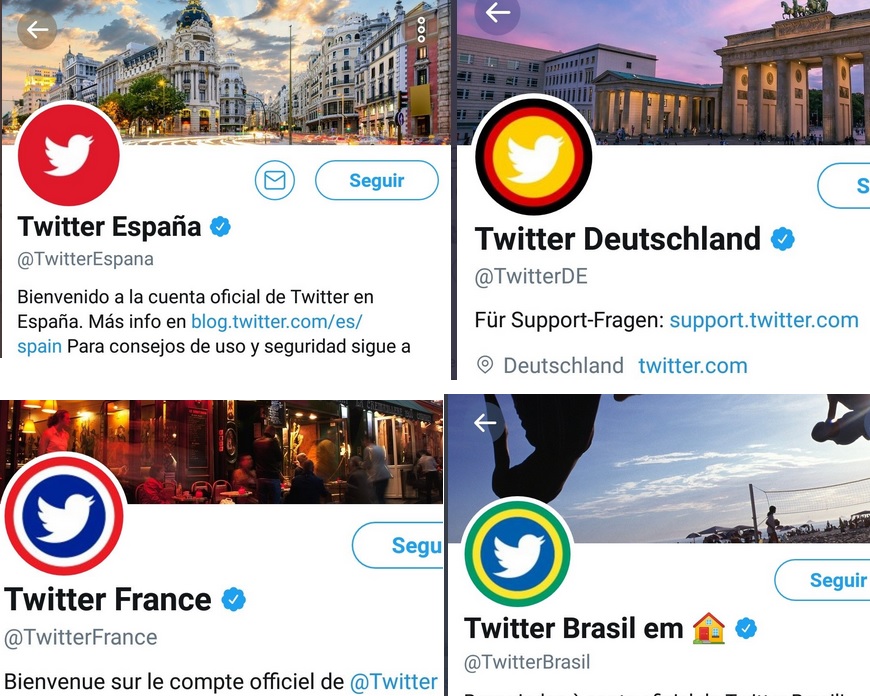
Task: Open blog.twitter.com/es/ link in España bio
Action: pos(277,322)
